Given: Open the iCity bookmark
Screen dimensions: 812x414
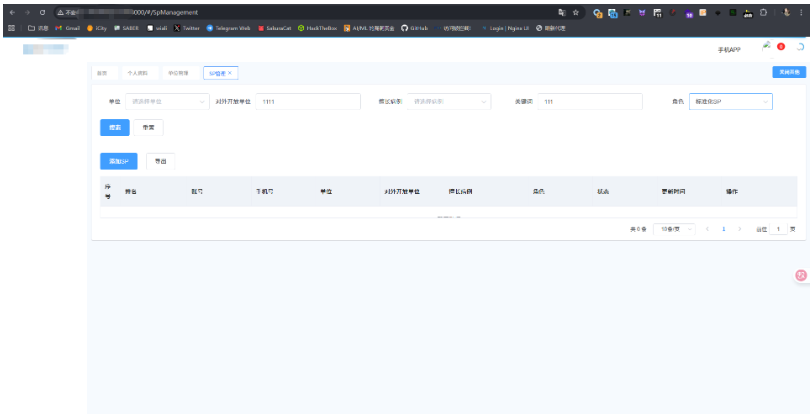Looking at the screenshot, I should 97,28.
